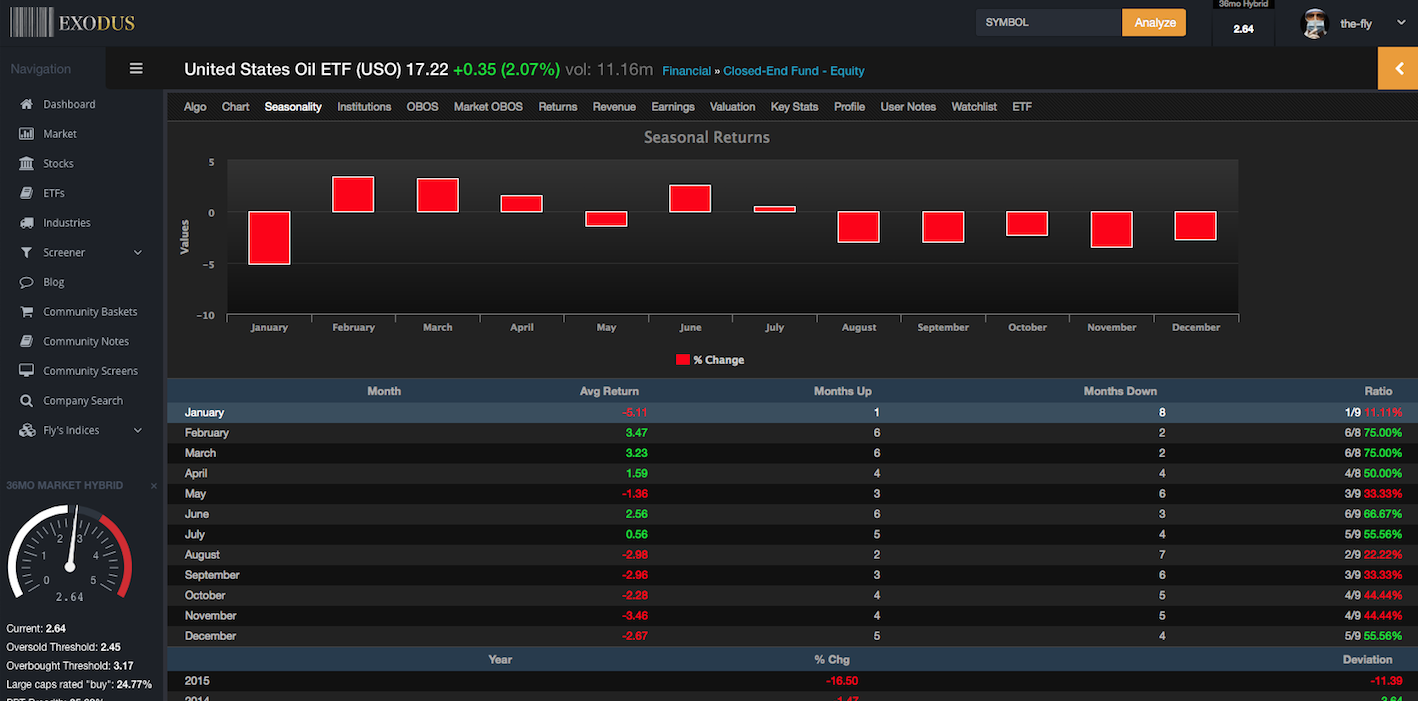
Task: Click the November bar in chart
Action: coord(1112,229)
